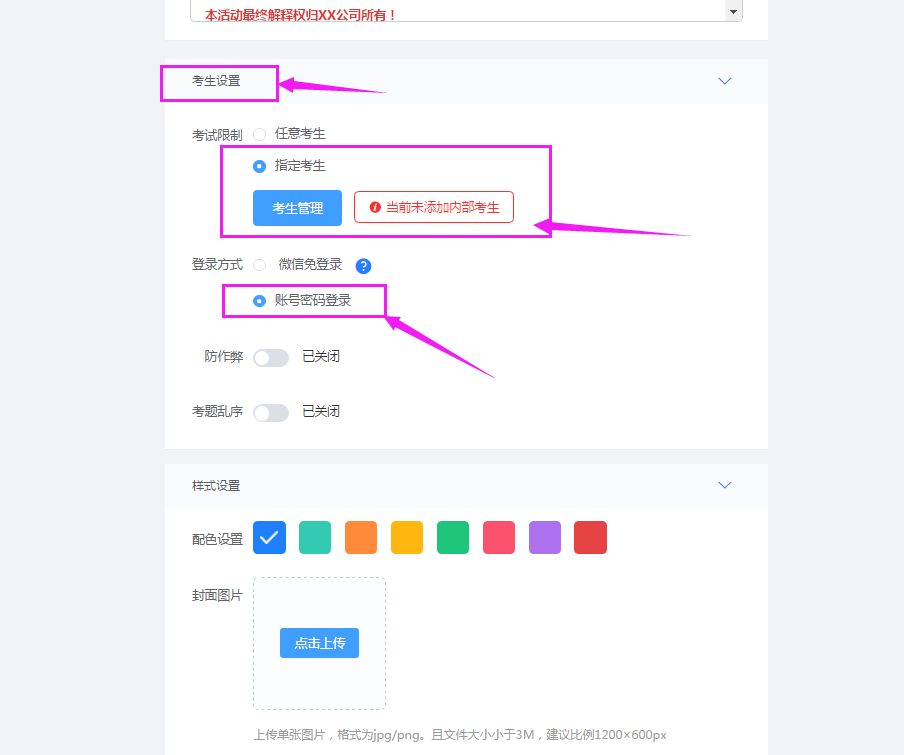The width and height of the screenshot is (904, 755).
Task: Select the teal color swatch
Action: [315, 537]
